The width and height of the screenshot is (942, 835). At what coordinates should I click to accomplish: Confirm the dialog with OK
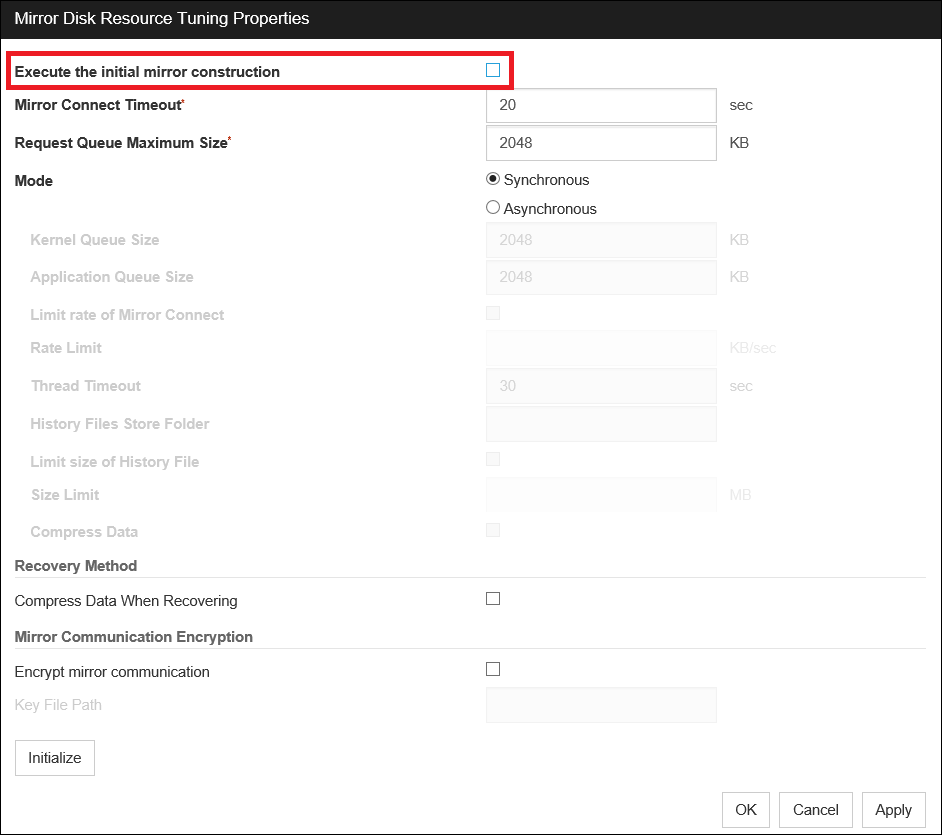pyautogui.click(x=746, y=810)
